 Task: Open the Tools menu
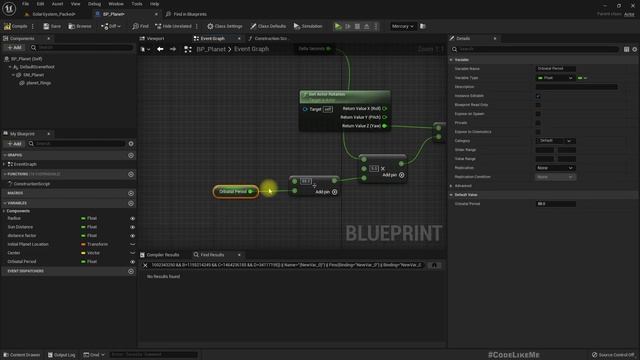pyautogui.click(x=137, y=4)
